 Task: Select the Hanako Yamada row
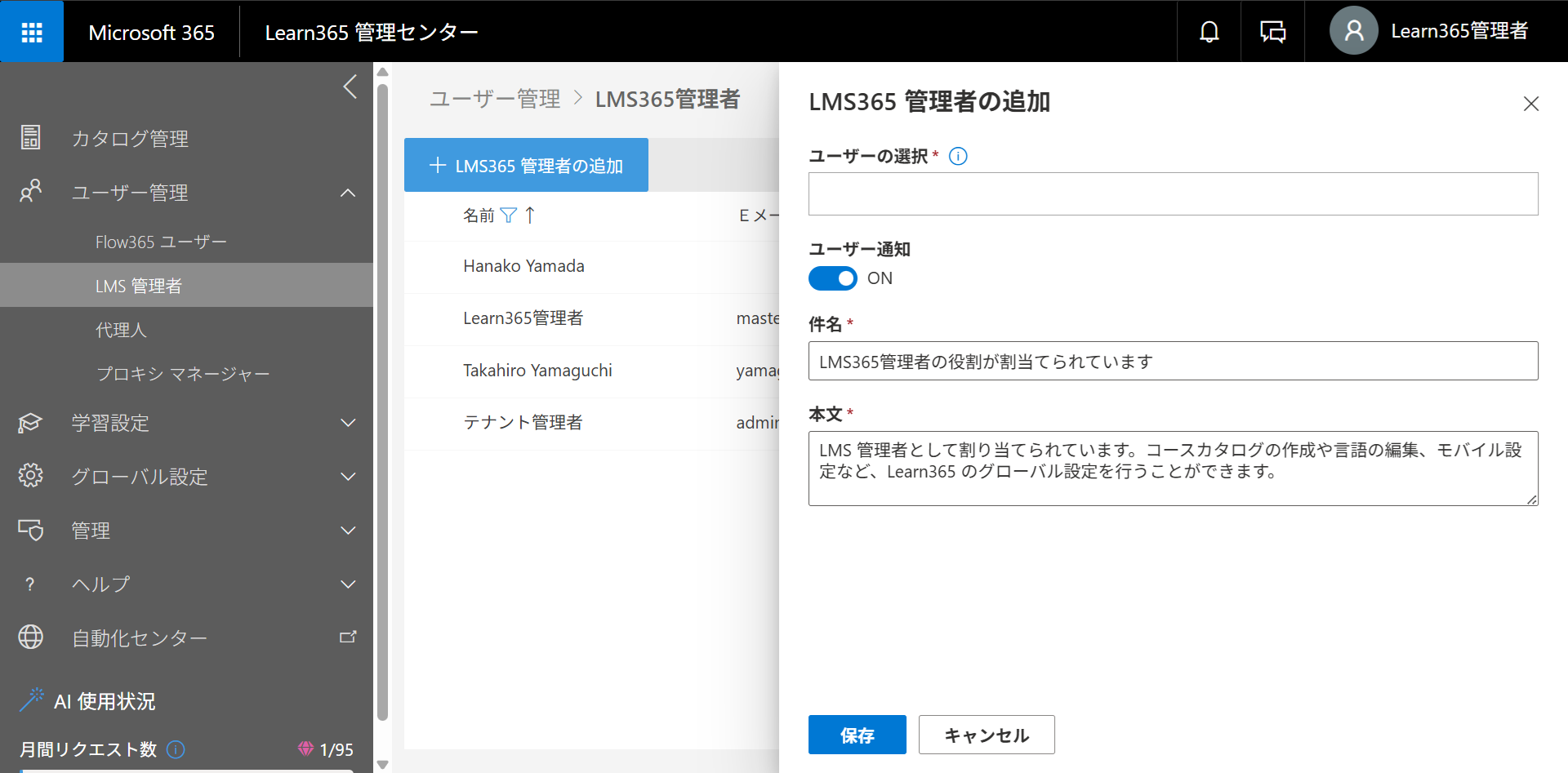click(x=592, y=266)
